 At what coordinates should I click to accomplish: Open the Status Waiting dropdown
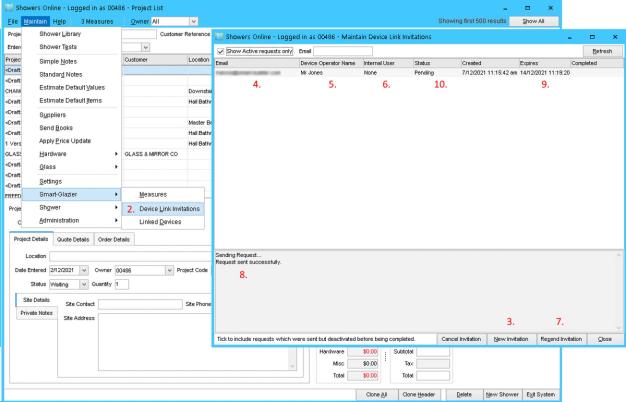pyautogui.click(x=84, y=284)
